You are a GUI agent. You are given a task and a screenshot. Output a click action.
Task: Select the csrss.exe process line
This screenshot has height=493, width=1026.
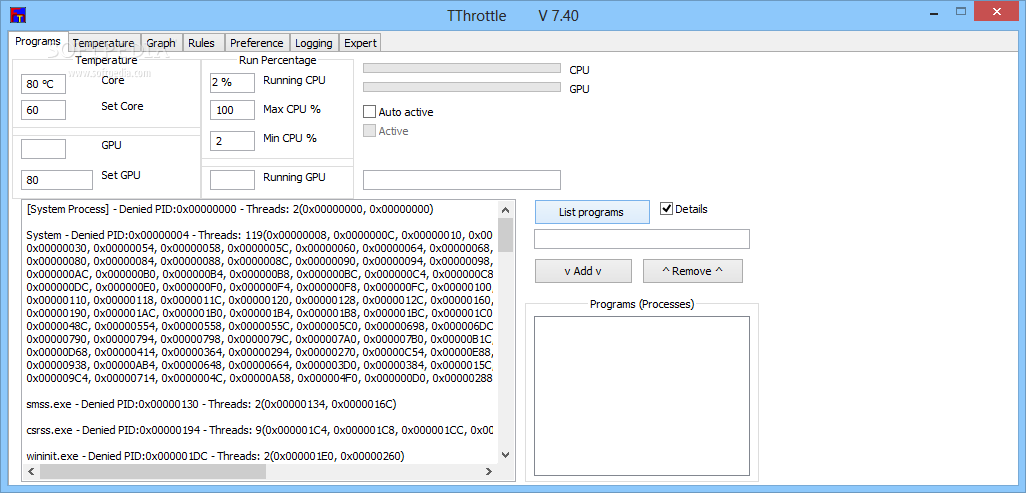click(260, 430)
